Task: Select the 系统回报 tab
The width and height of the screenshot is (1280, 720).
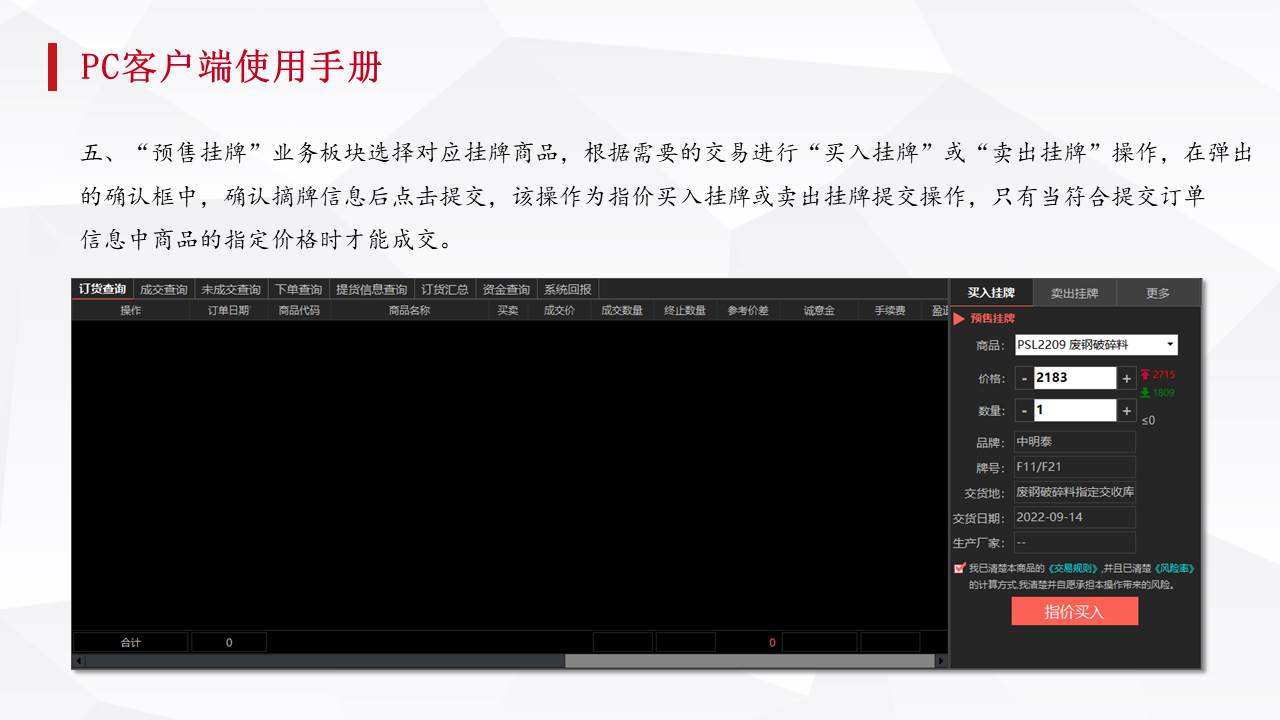Action: coord(568,290)
